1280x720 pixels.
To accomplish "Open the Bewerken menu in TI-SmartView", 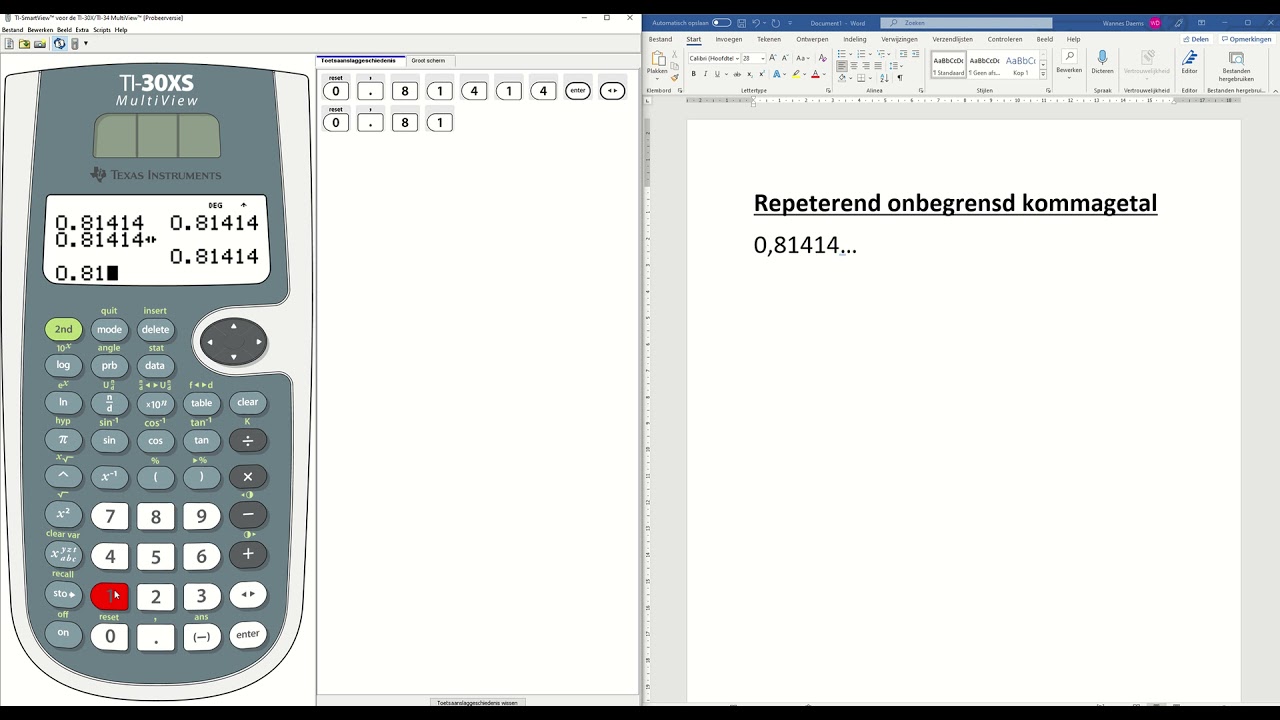I will click(x=40, y=30).
